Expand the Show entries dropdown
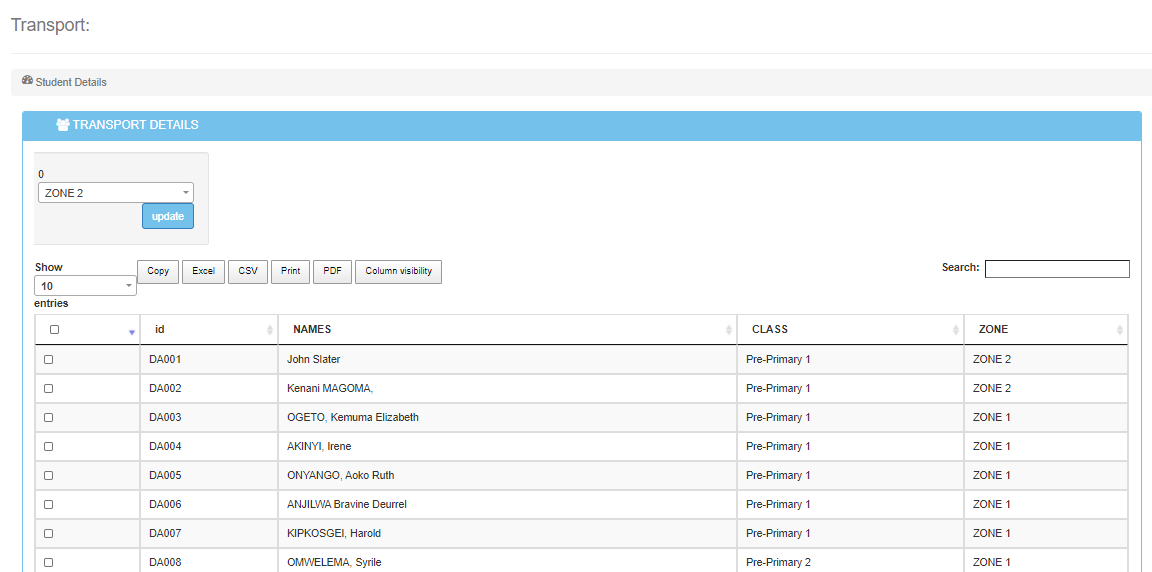Viewport: 1152px width, 572px height. tap(85, 286)
